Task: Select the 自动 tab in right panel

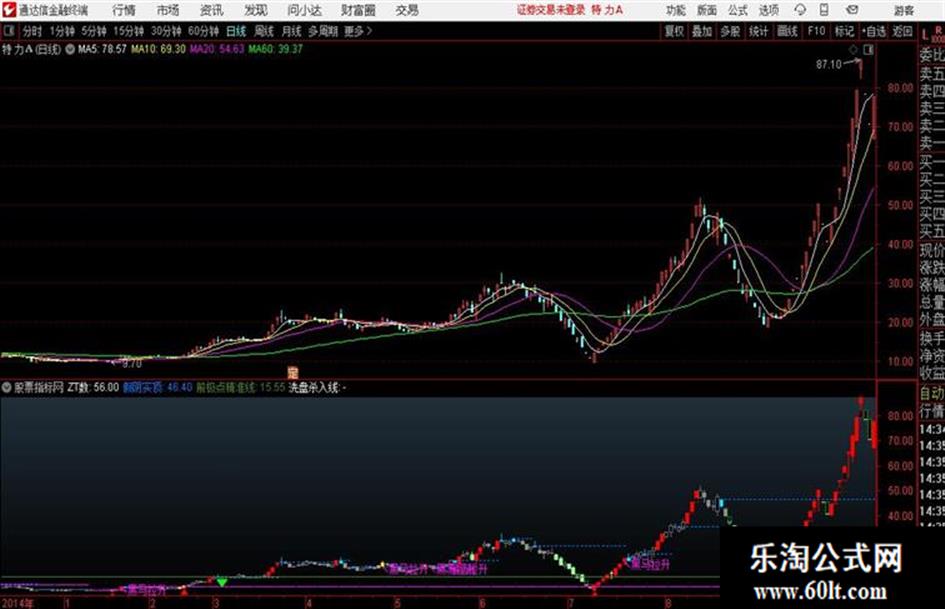Action: point(932,394)
